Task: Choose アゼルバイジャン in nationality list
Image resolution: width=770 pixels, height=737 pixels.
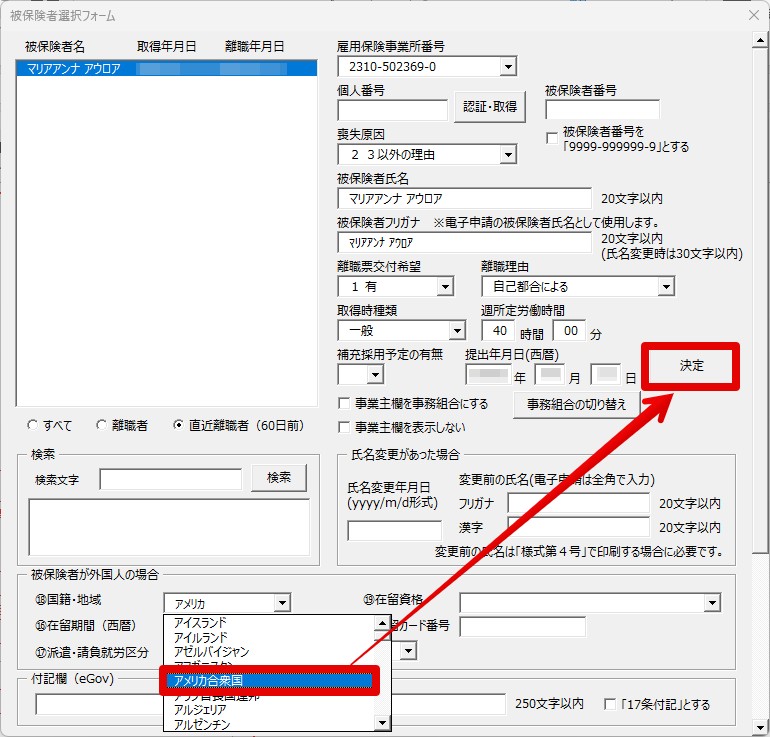Action: tap(269, 652)
